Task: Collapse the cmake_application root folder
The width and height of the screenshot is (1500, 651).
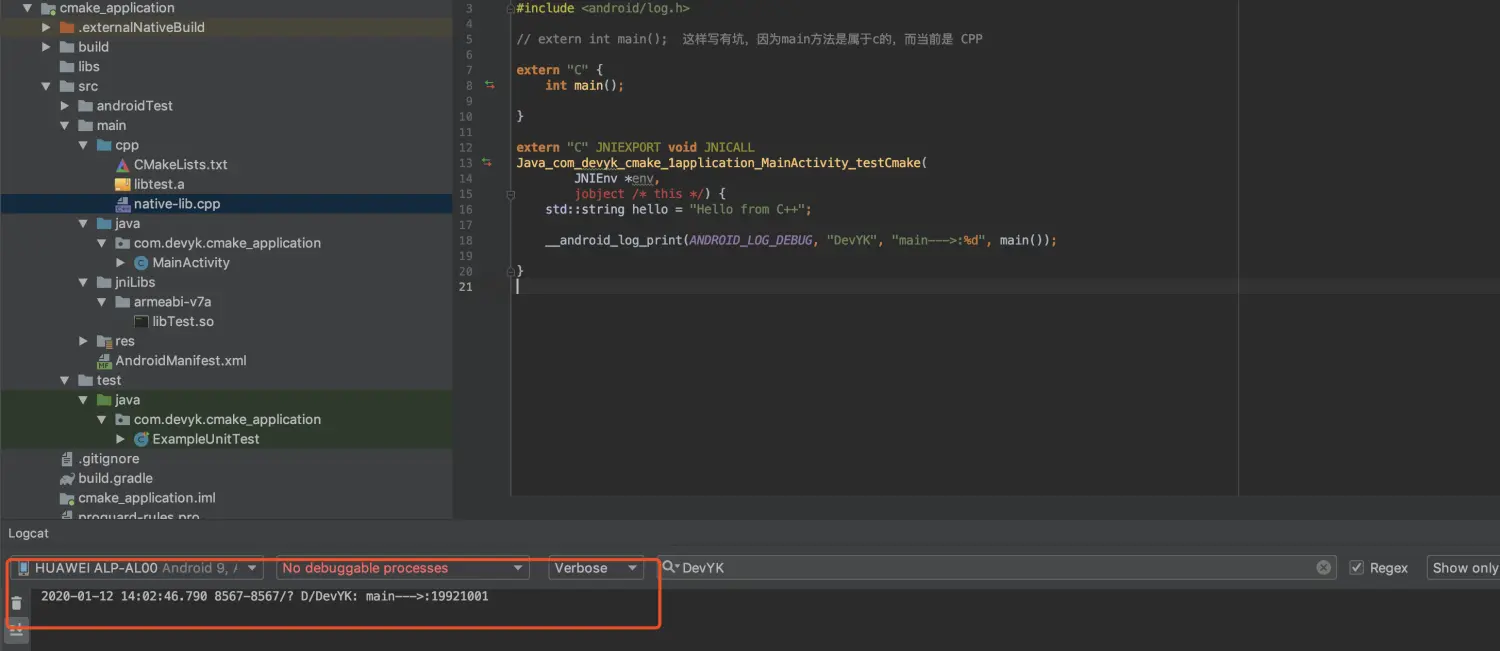Action: (x=27, y=8)
